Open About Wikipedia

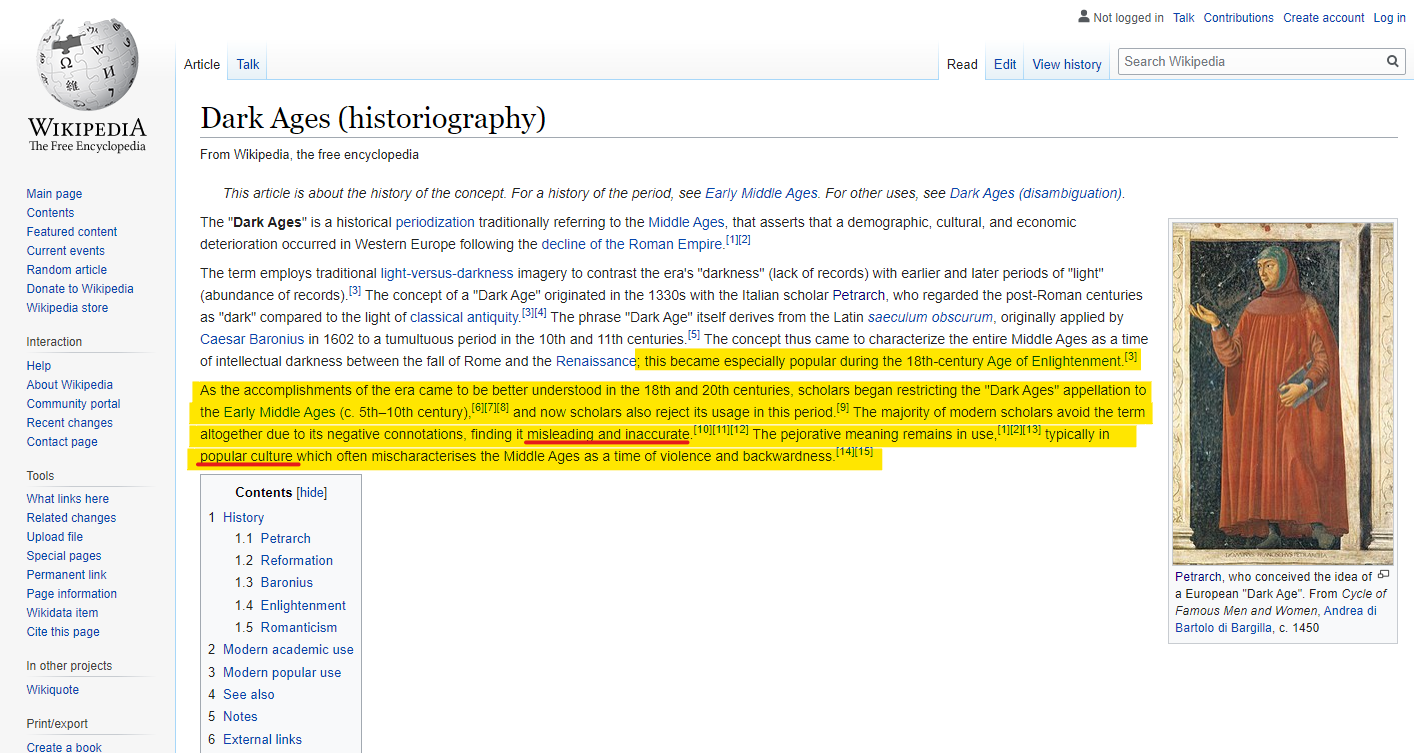pos(70,385)
